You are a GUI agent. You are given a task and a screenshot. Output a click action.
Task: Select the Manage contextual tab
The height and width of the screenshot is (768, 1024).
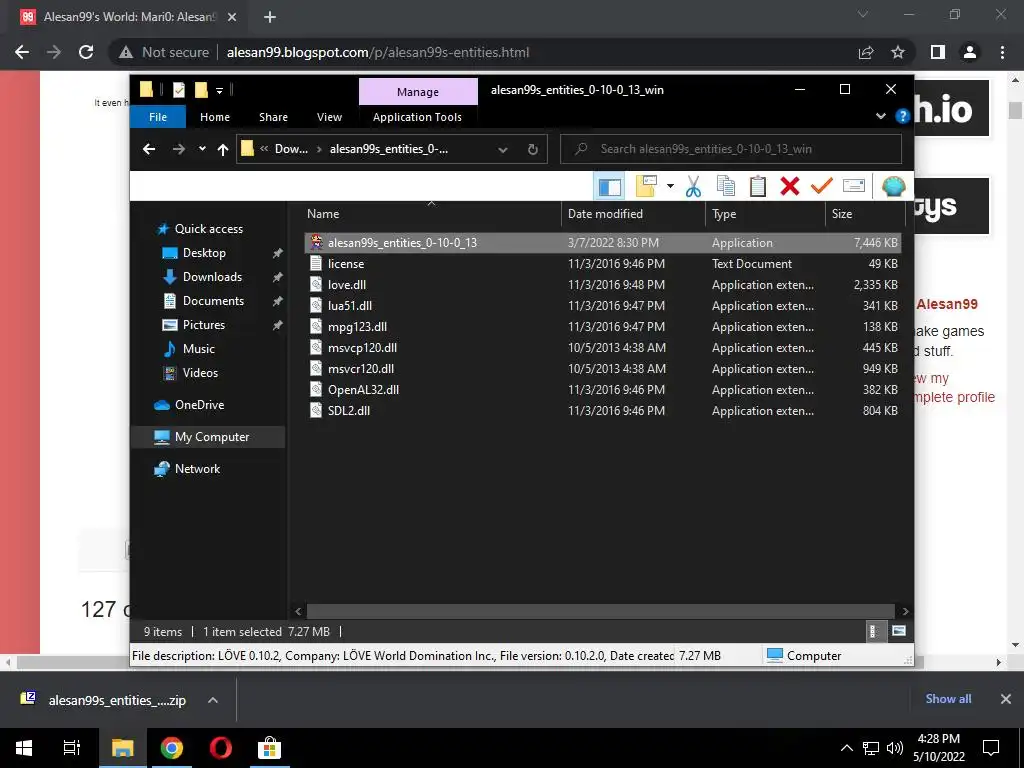(x=418, y=92)
